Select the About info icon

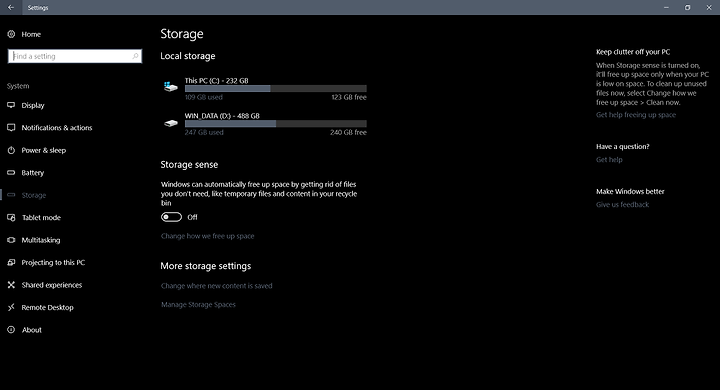click(11, 330)
